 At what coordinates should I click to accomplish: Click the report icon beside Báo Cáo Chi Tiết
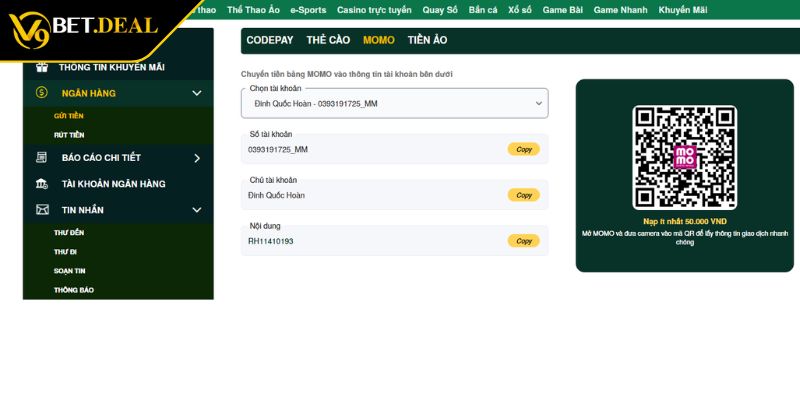click(x=42, y=158)
